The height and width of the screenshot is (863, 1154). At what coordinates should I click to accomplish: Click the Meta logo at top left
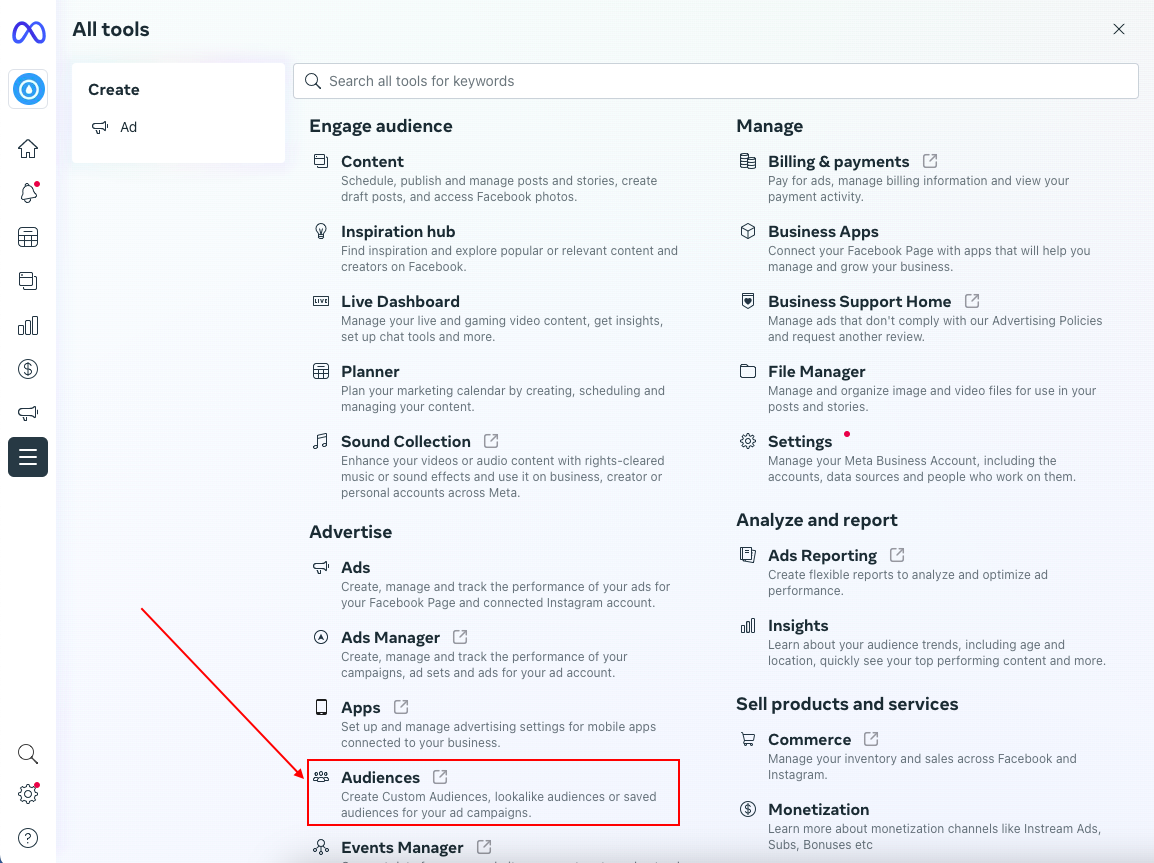[x=28, y=33]
